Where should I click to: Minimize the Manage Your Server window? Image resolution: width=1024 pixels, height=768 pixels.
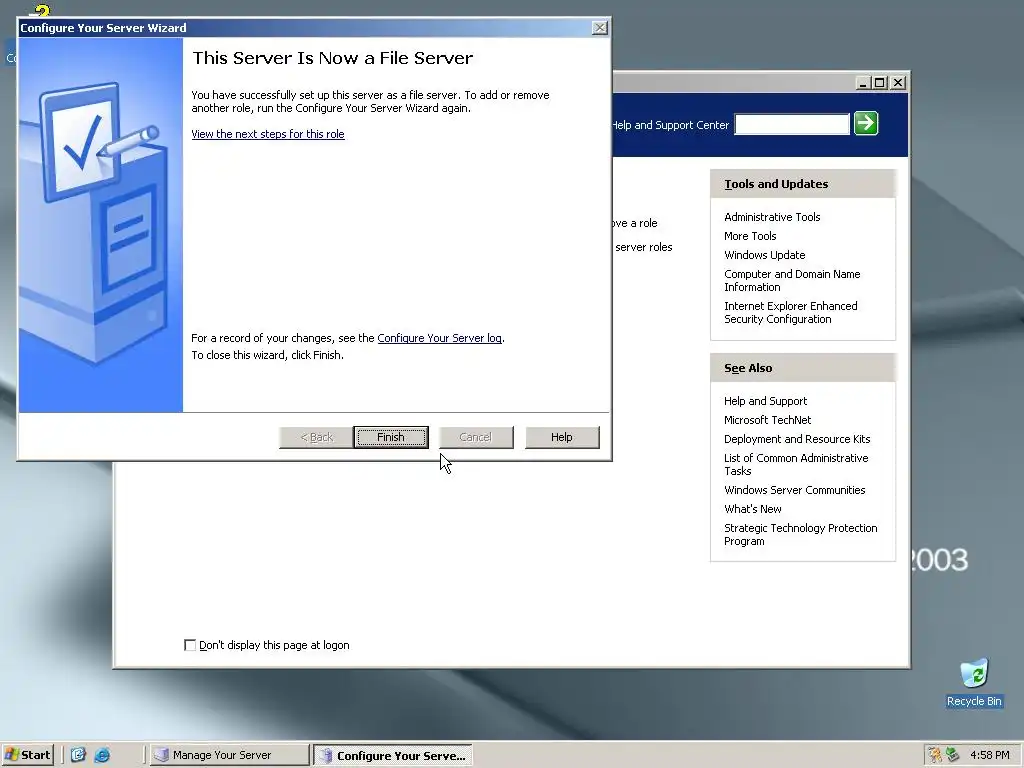pyautogui.click(x=863, y=83)
